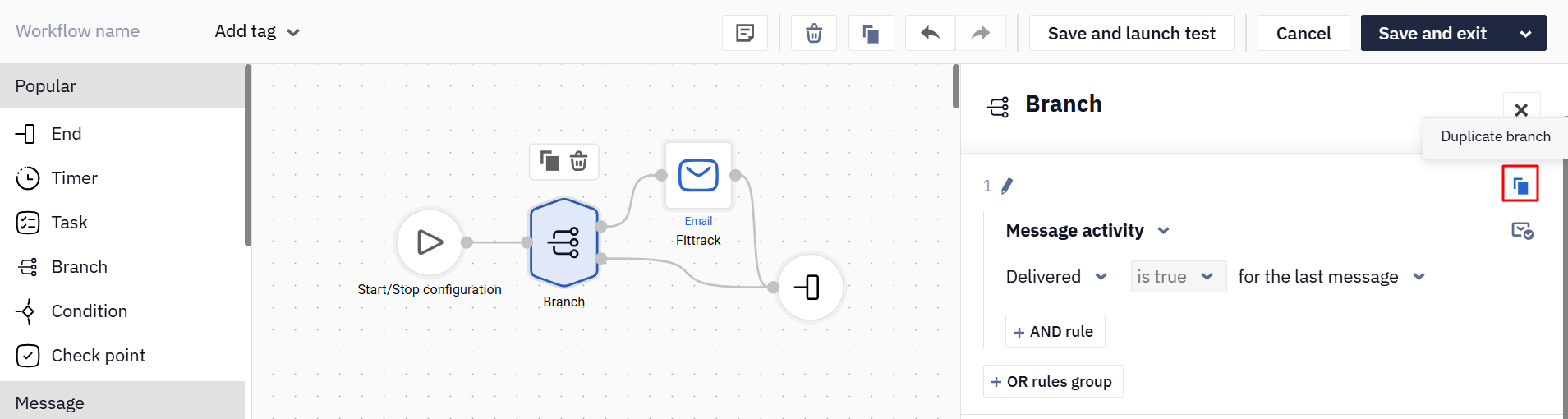Open the for the last message dropdown

point(1331,277)
